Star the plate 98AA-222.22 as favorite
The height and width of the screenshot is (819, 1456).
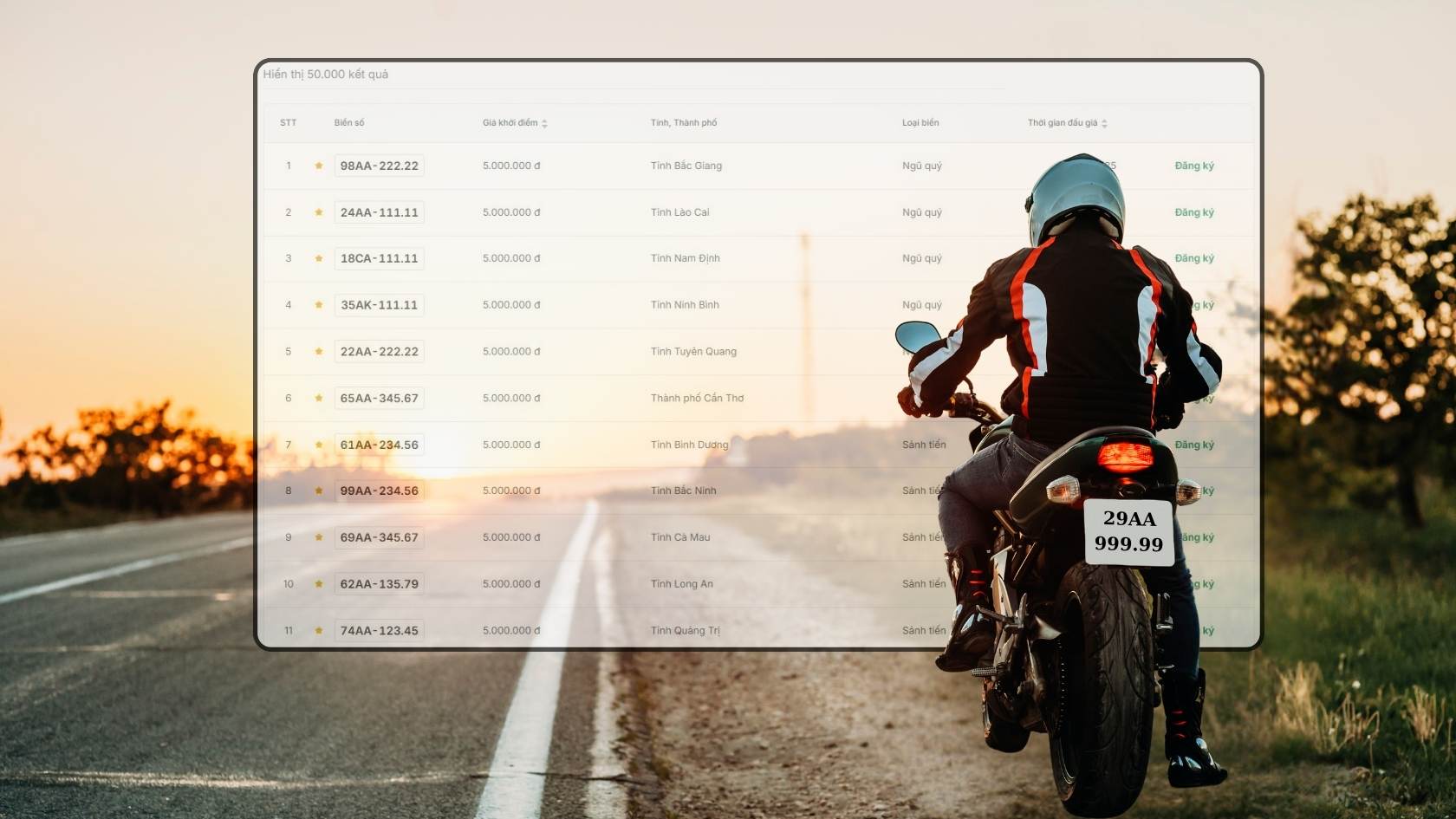click(318, 166)
